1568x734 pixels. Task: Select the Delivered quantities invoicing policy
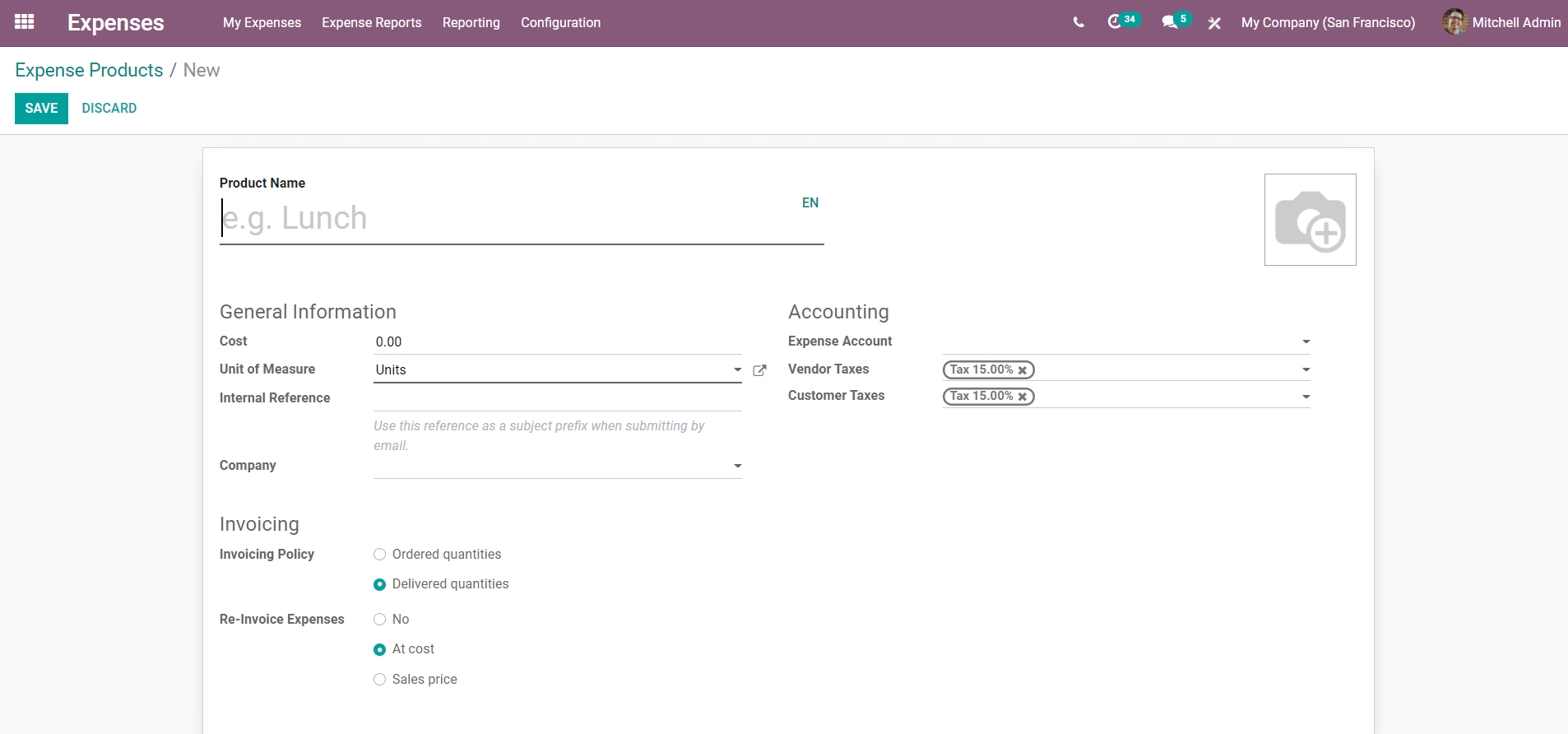pyautogui.click(x=379, y=584)
